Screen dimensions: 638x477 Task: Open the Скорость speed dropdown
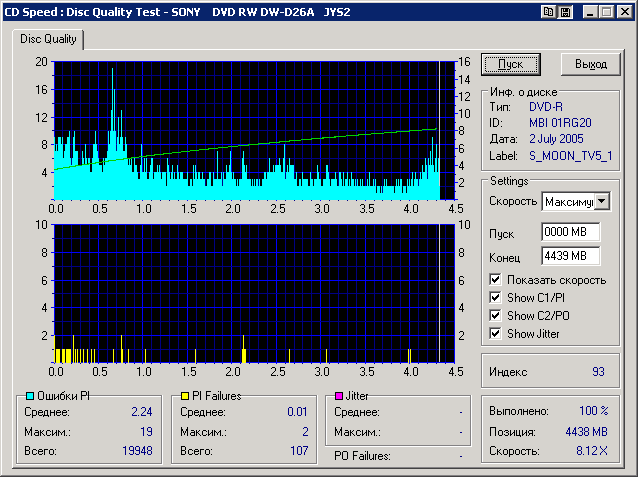click(x=601, y=201)
